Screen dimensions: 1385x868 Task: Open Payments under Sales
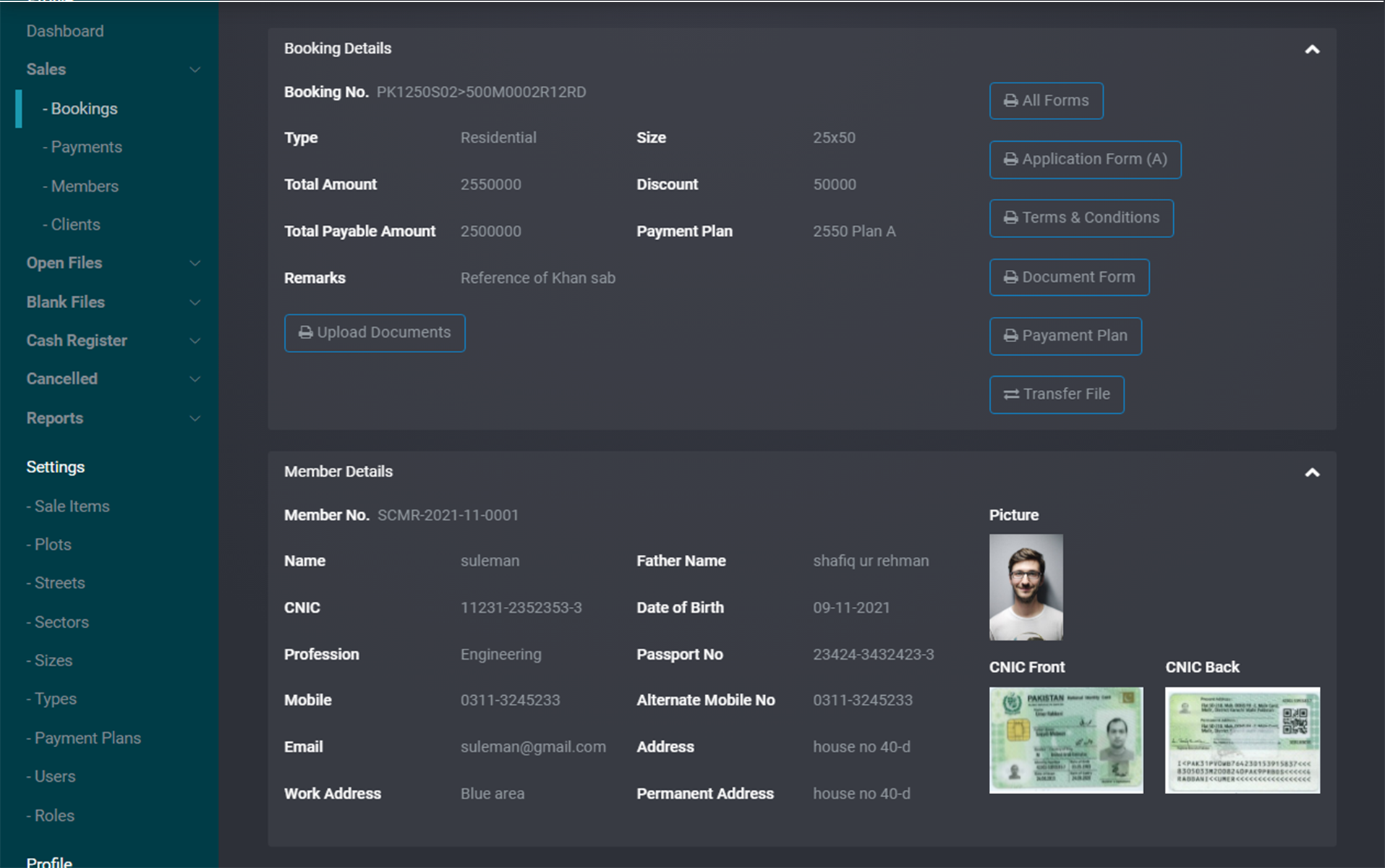(82, 147)
